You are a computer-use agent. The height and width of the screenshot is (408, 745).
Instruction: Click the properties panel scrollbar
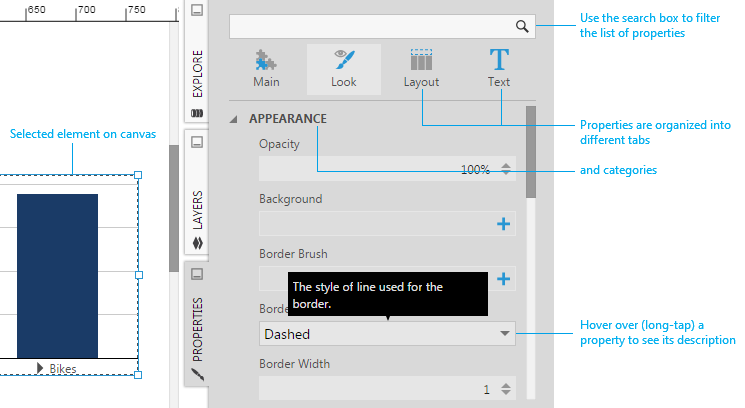(x=531, y=152)
